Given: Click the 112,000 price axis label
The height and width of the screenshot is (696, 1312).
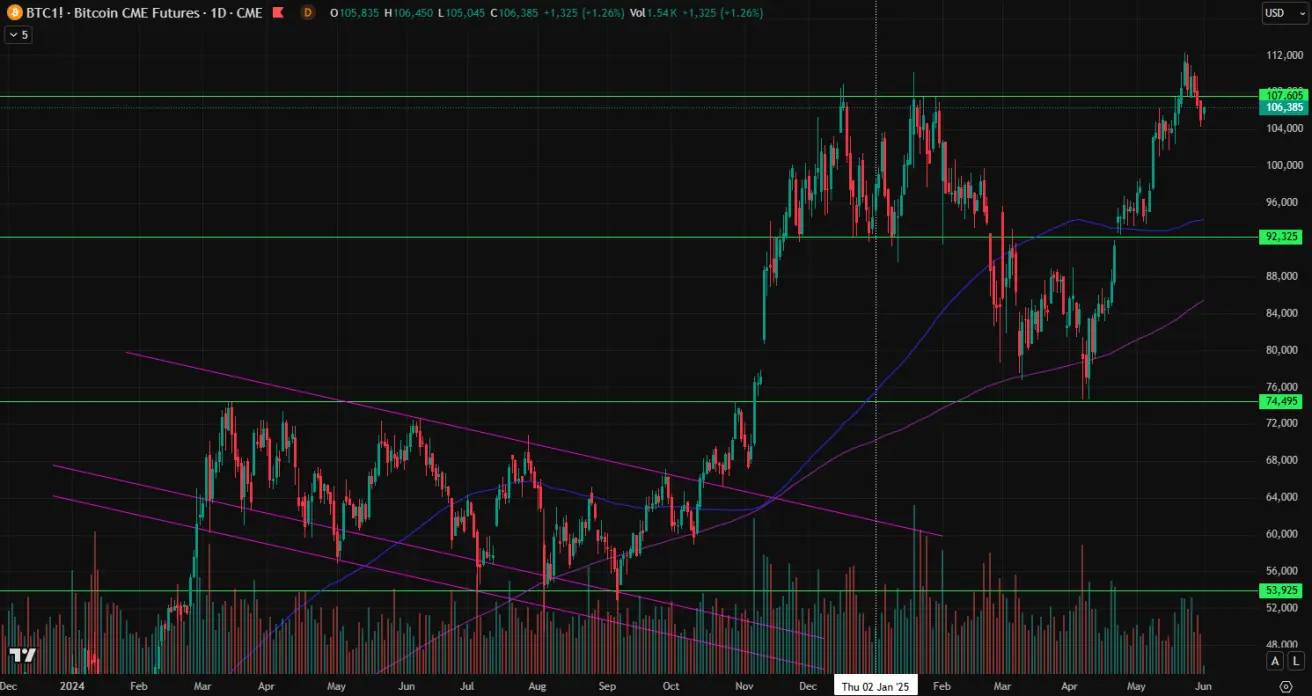Looking at the screenshot, I should click(1283, 55).
